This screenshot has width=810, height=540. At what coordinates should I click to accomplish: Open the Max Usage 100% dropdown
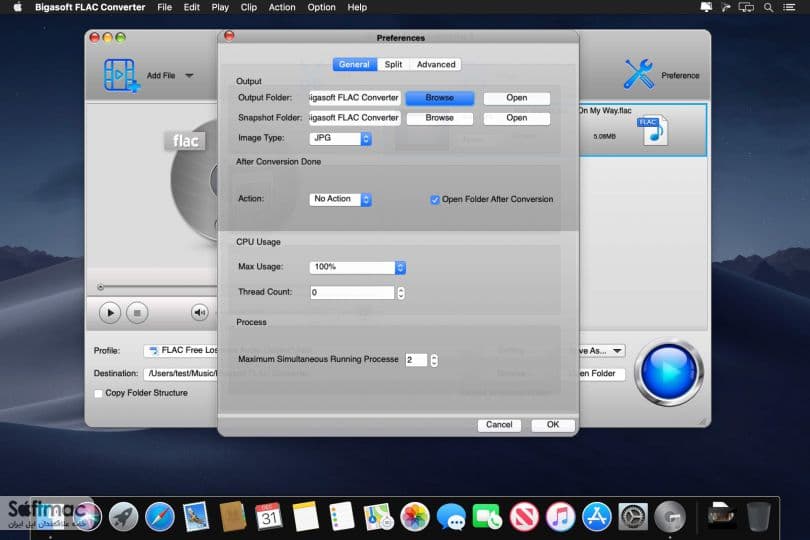tap(357, 267)
